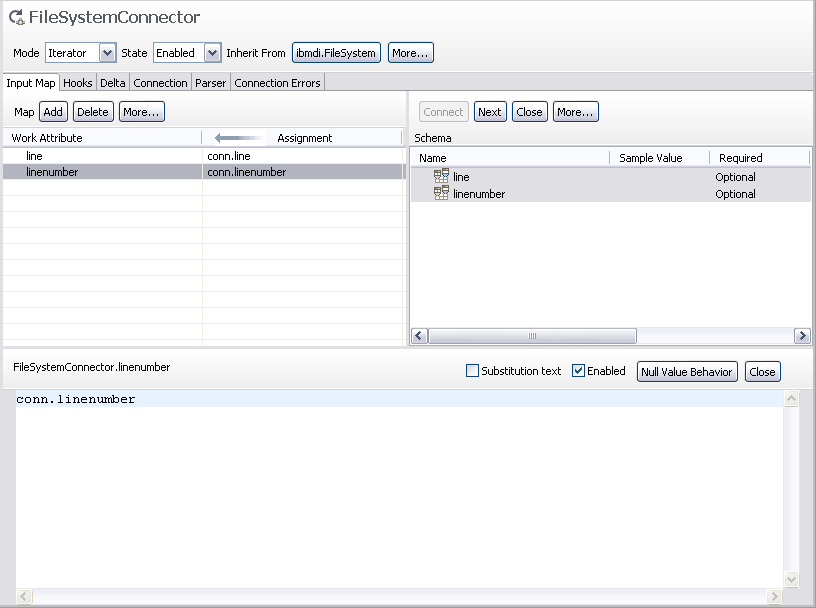The width and height of the screenshot is (816, 608).
Task: Open the Map More... button menu
Action: (142, 112)
